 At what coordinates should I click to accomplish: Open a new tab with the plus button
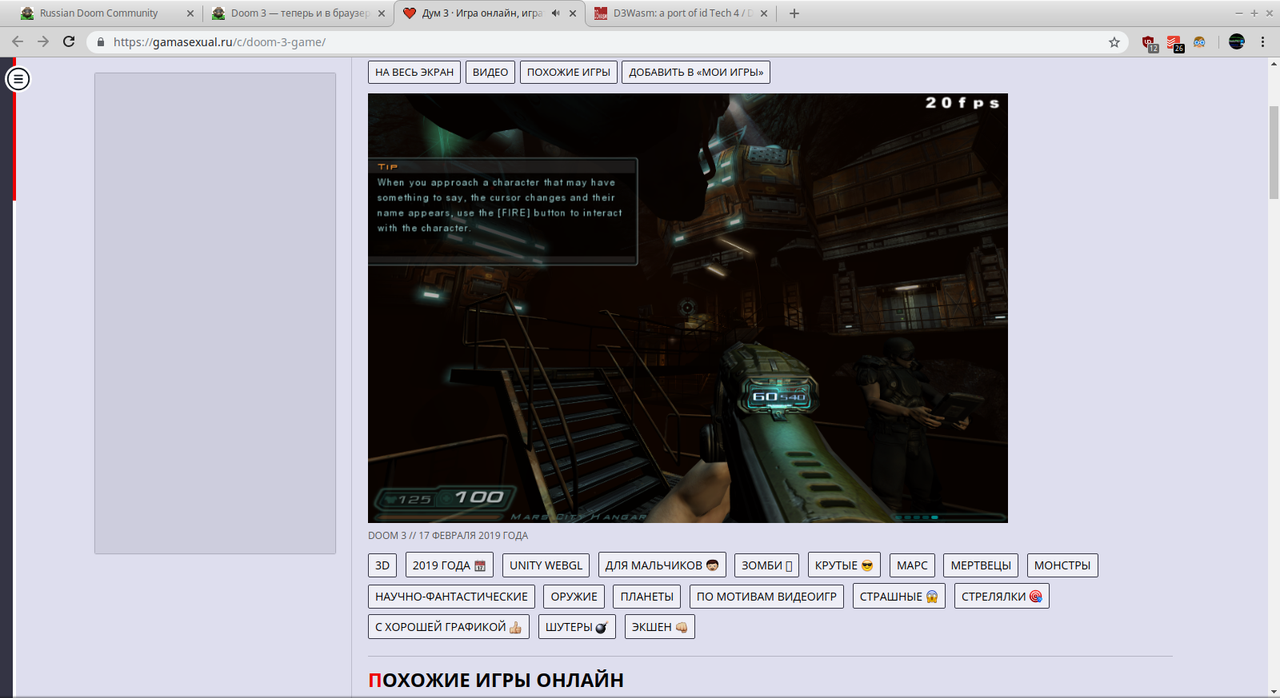tap(794, 14)
